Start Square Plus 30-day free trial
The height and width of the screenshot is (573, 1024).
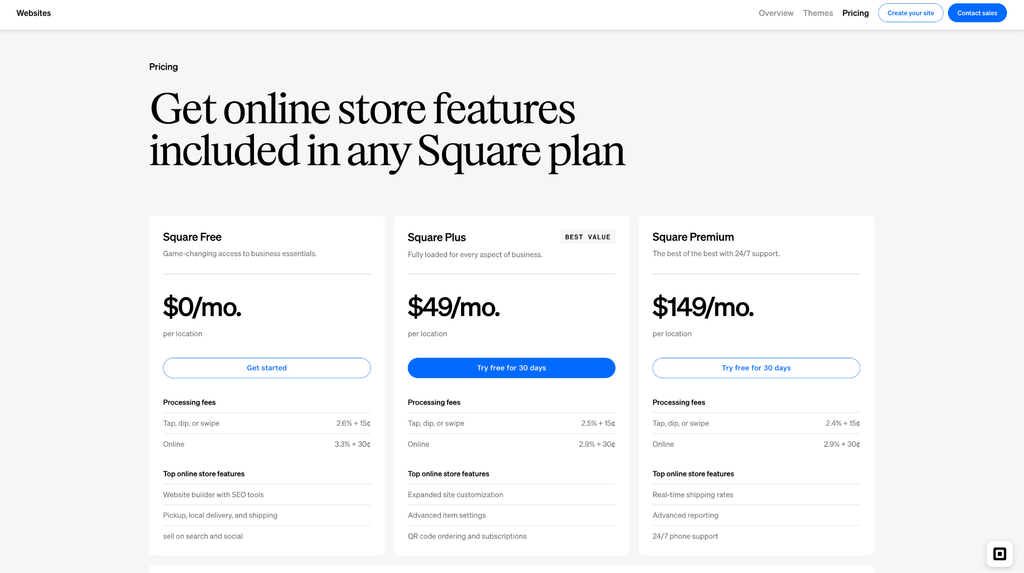click(511, 368)
